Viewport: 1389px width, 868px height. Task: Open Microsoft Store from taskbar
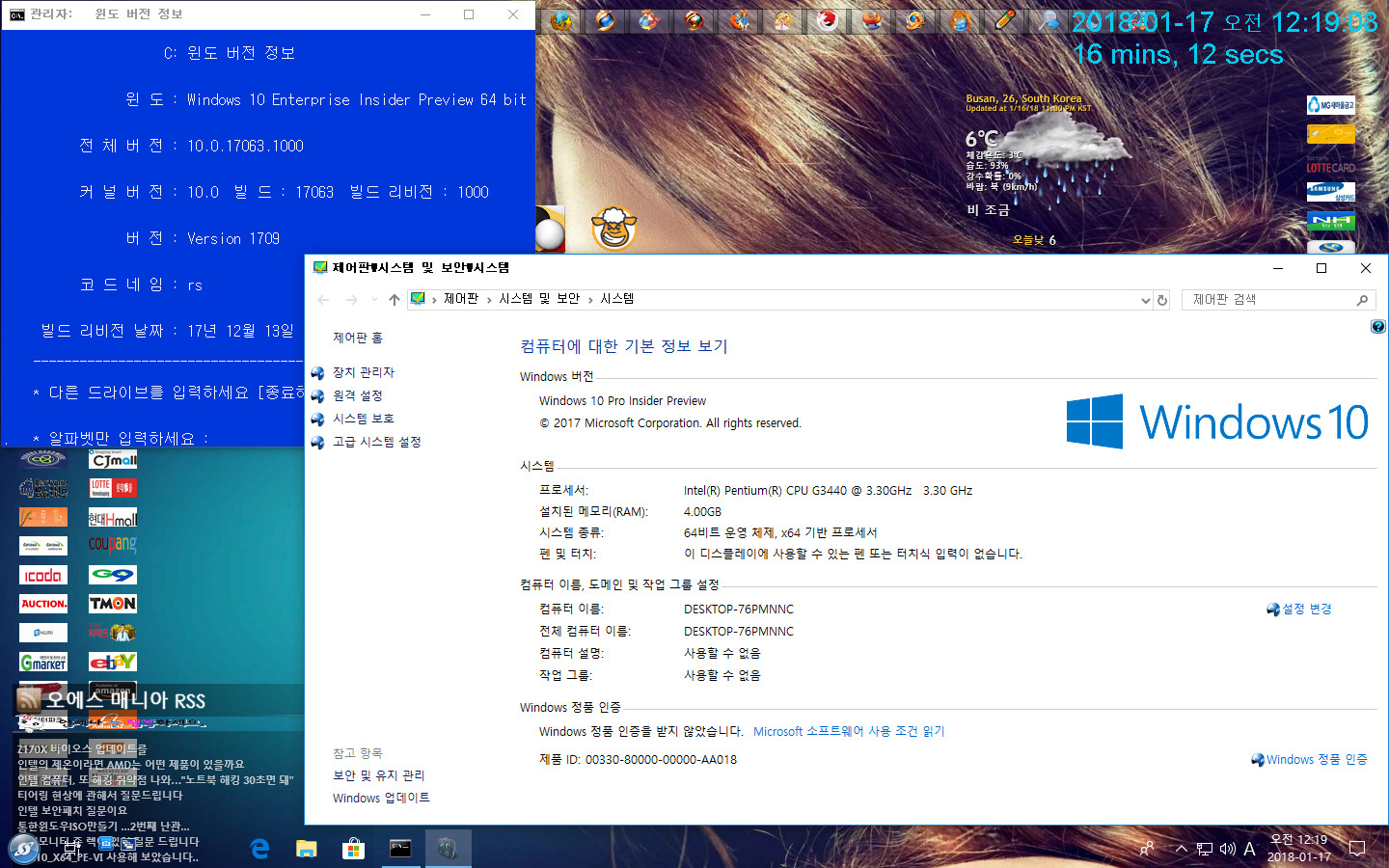353,849
